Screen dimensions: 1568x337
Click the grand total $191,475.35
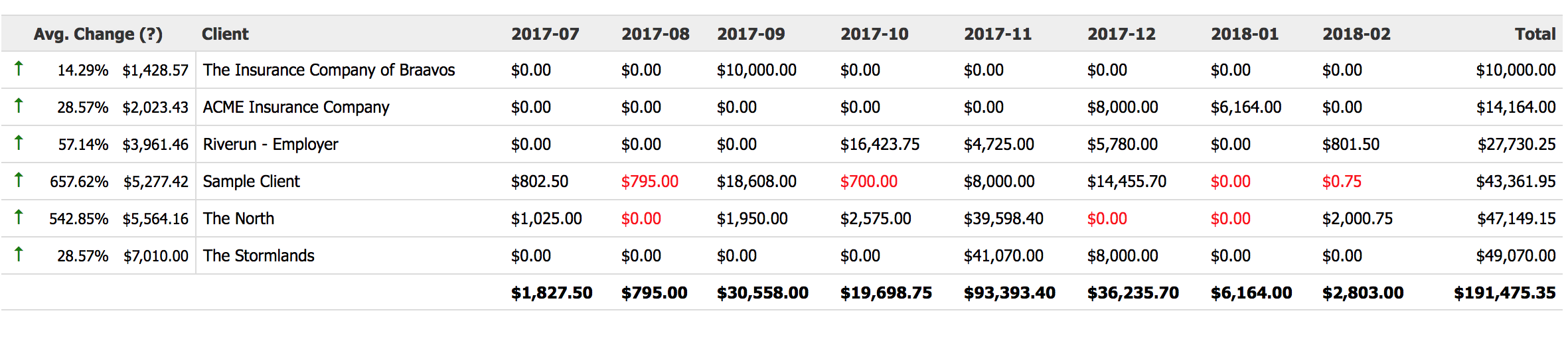(1504, 293)
